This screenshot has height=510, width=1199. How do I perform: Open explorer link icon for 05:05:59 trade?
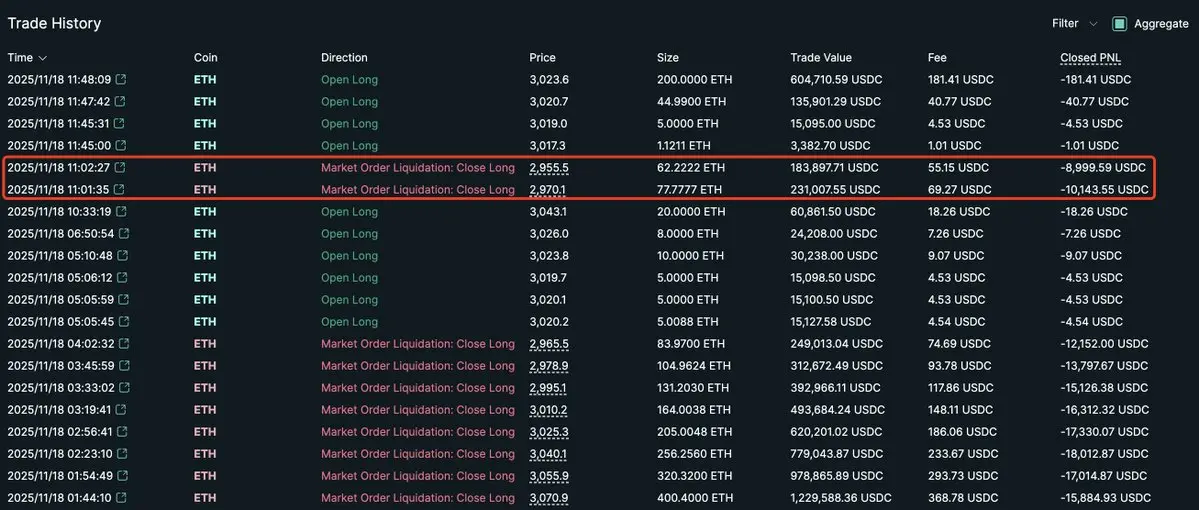(124, 300)
